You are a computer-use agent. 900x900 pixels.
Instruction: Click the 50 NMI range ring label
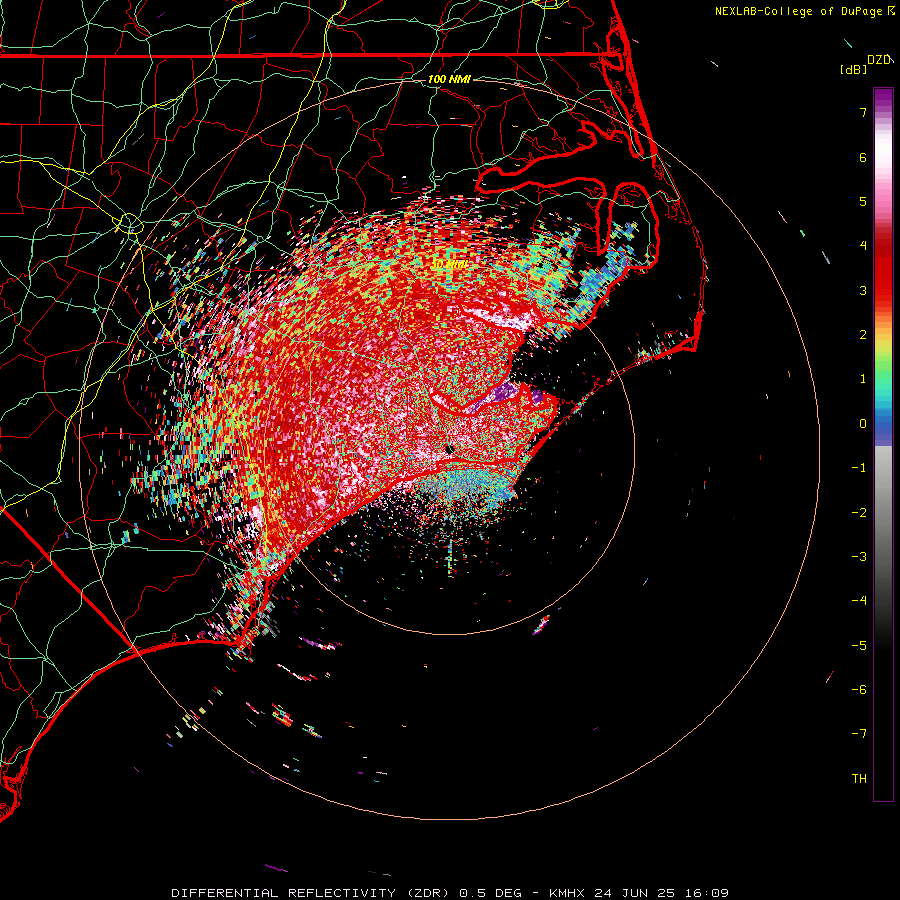449,265
